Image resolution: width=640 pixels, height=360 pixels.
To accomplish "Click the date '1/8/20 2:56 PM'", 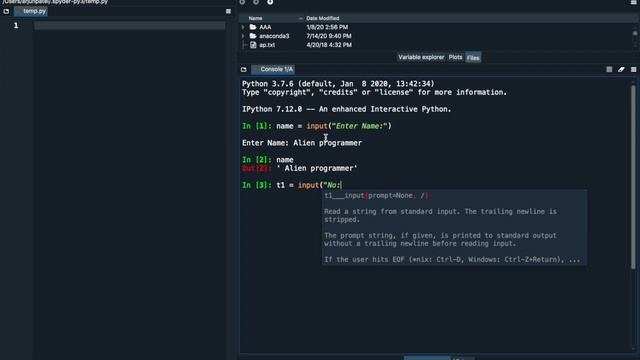I will 327,27.
